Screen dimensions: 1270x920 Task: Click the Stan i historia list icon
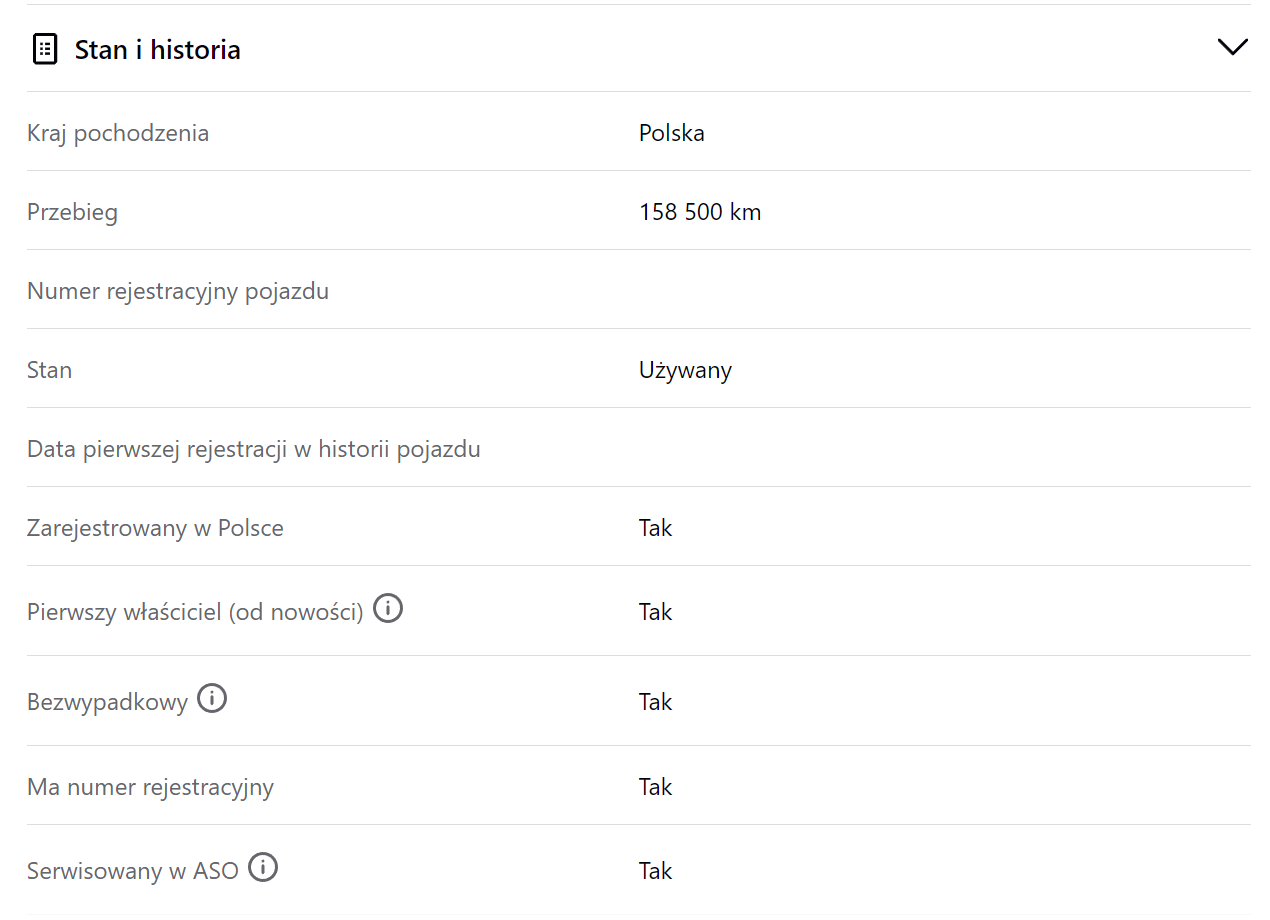click(45, 49)
